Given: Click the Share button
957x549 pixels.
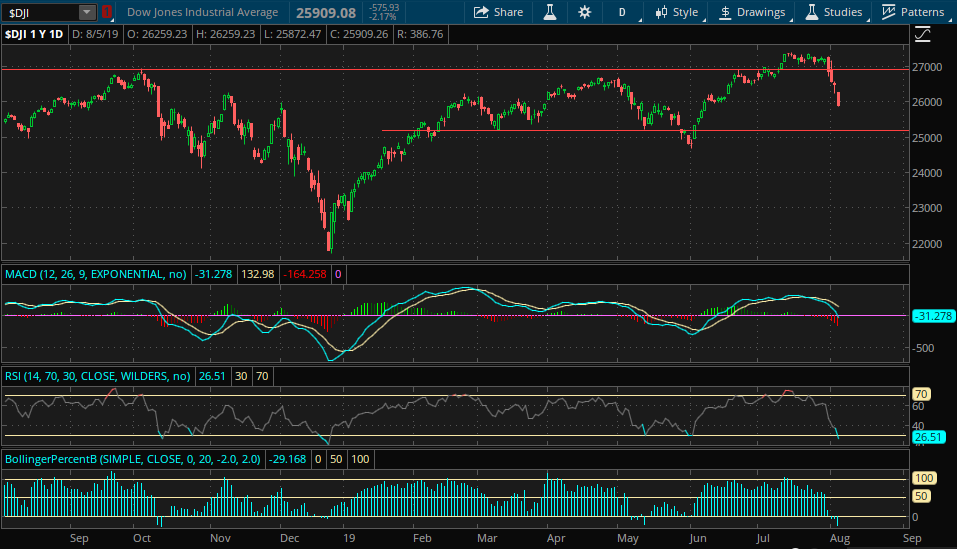Looking at the screenshot, I should (499, 12).
